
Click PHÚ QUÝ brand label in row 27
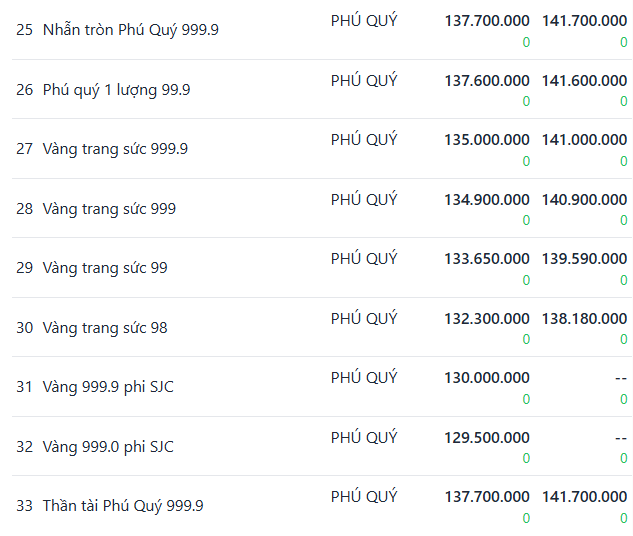364,139
